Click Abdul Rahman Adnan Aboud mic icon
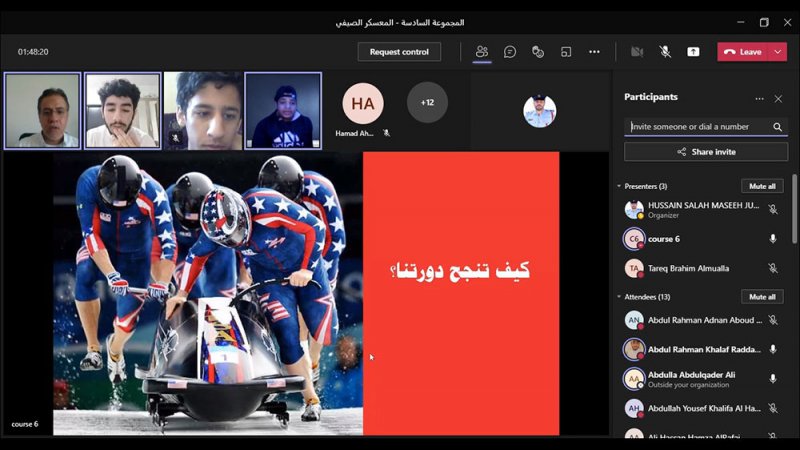Image resolution: width=800 pixels, height=450 pixels. click(x=773, y=320)
